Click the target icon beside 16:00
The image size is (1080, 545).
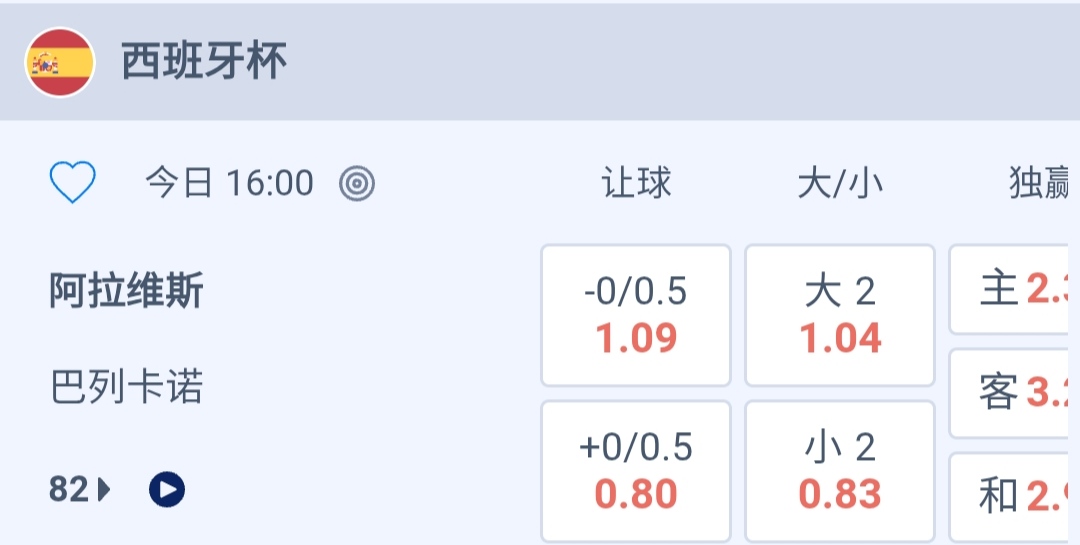(357, 183)
